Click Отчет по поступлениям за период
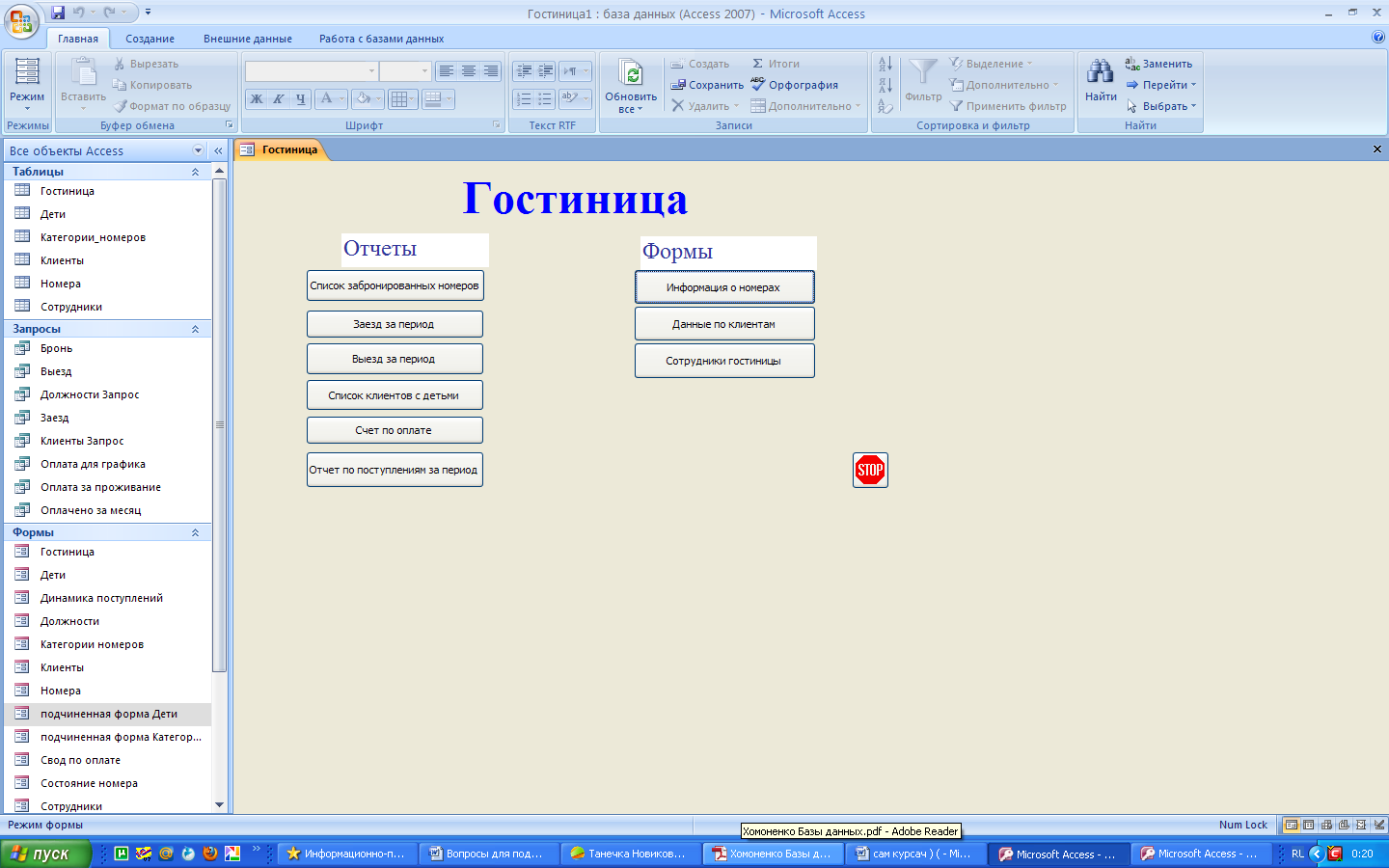1389x868 pixels. tap(395, 470)
